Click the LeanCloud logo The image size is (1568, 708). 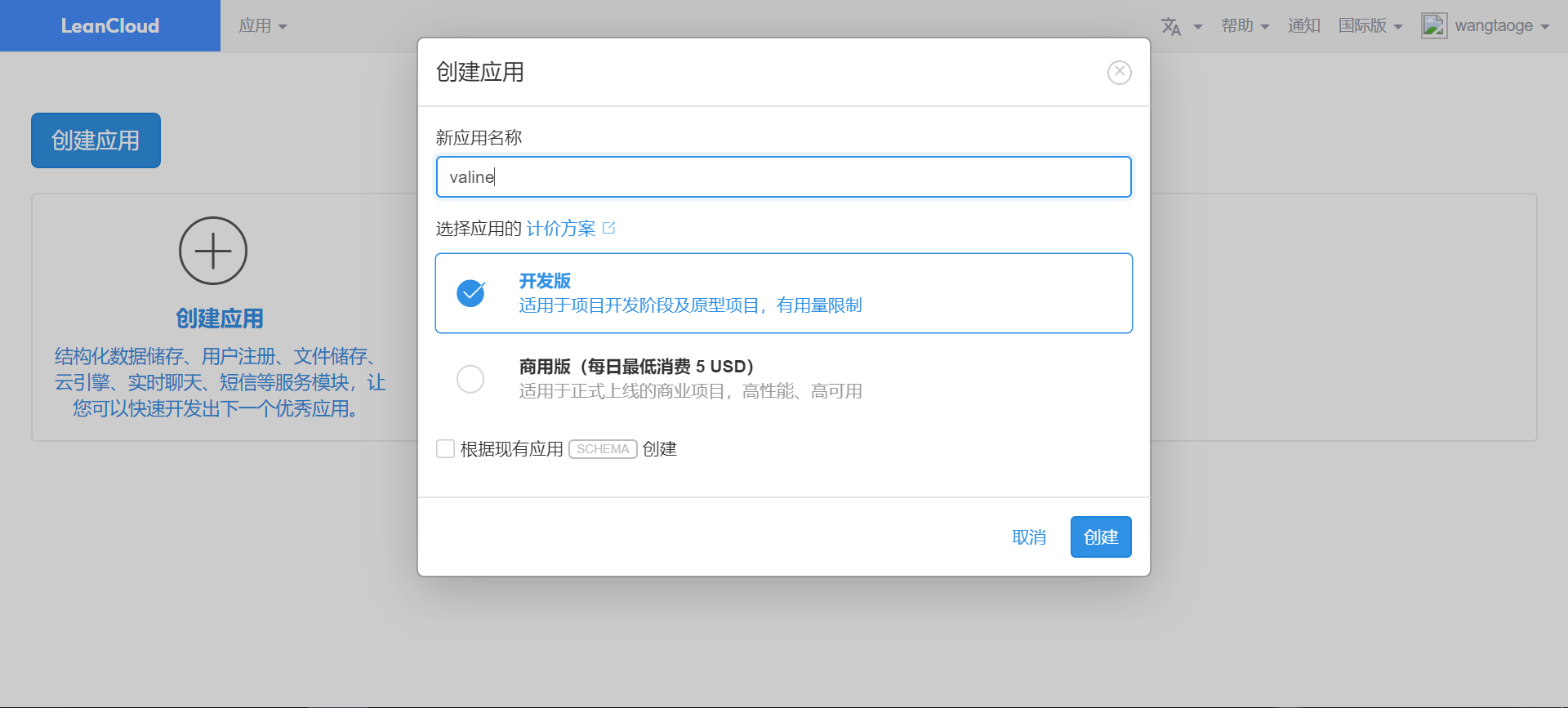(110, 26)
